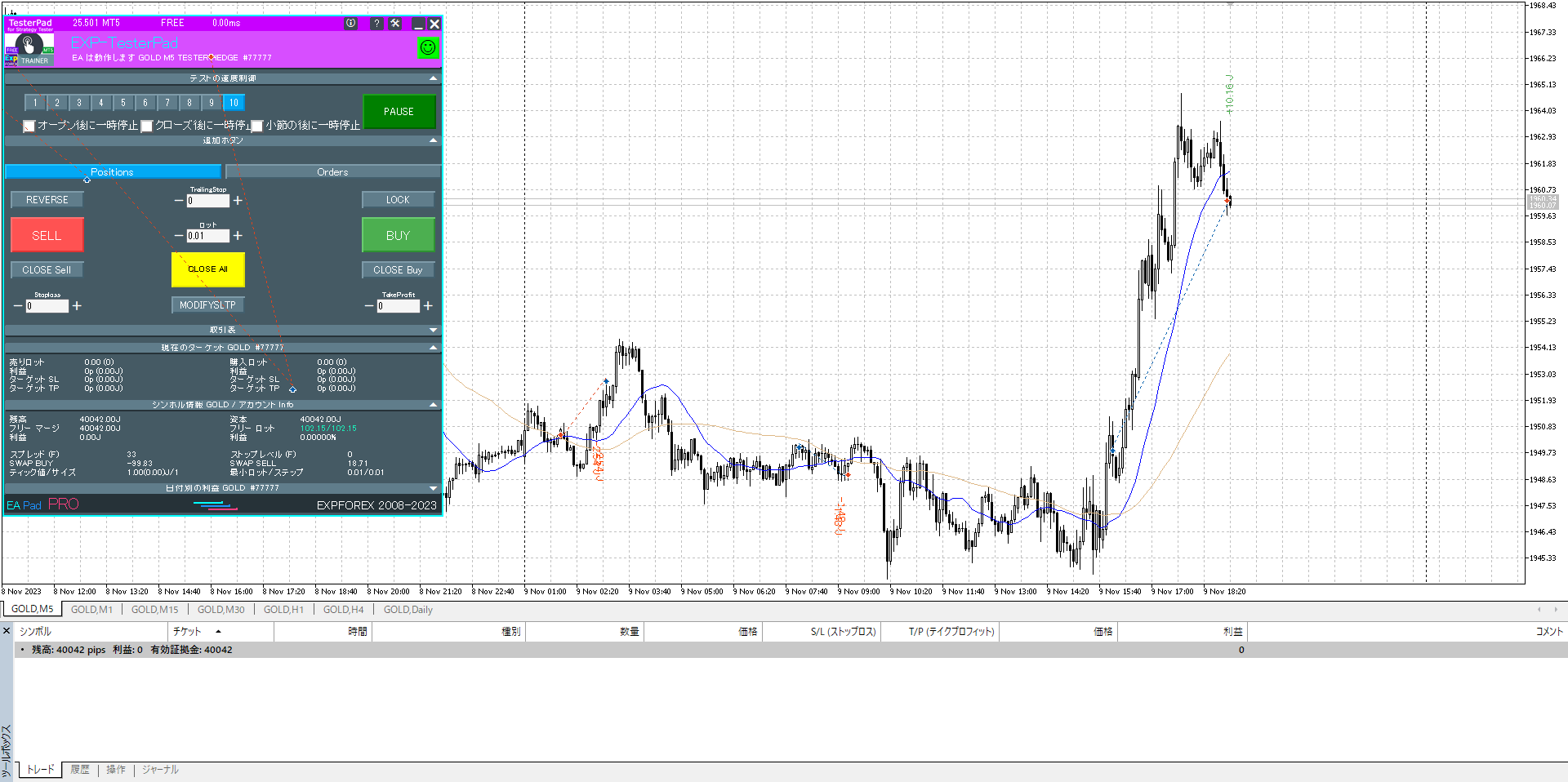1568x782 pixels.
Task: Collapse the テストの速度制御 section
Action: pos(433,78)
